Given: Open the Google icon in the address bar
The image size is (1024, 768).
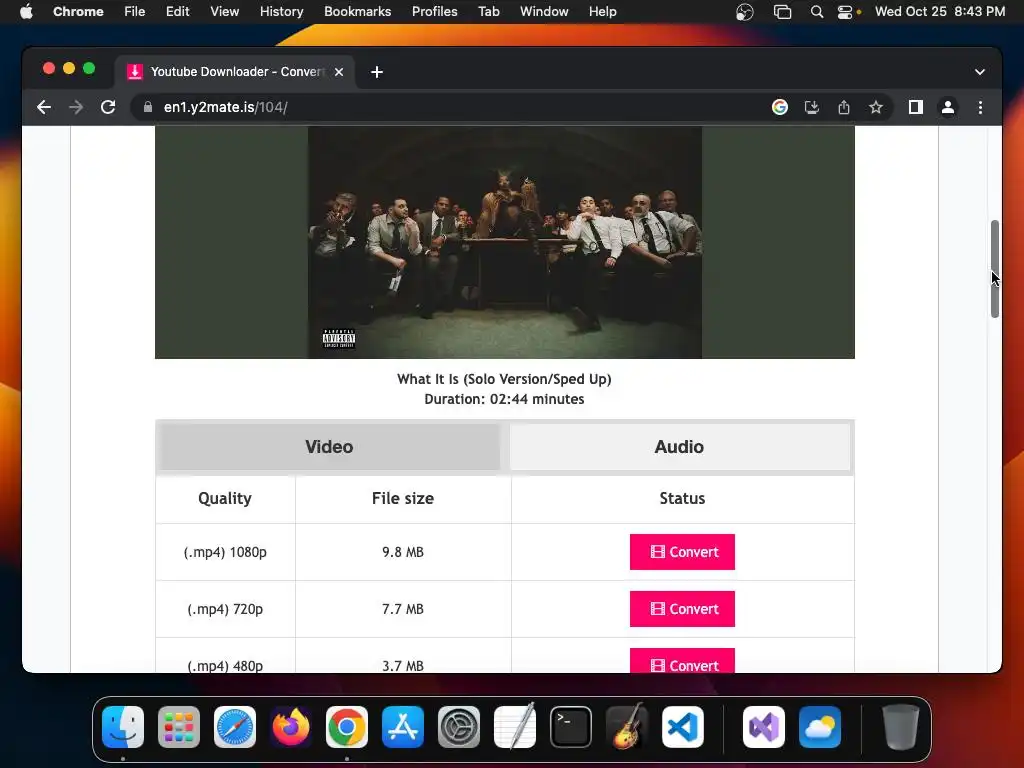Looking at the screenshot, I should [x=780, y=107].
